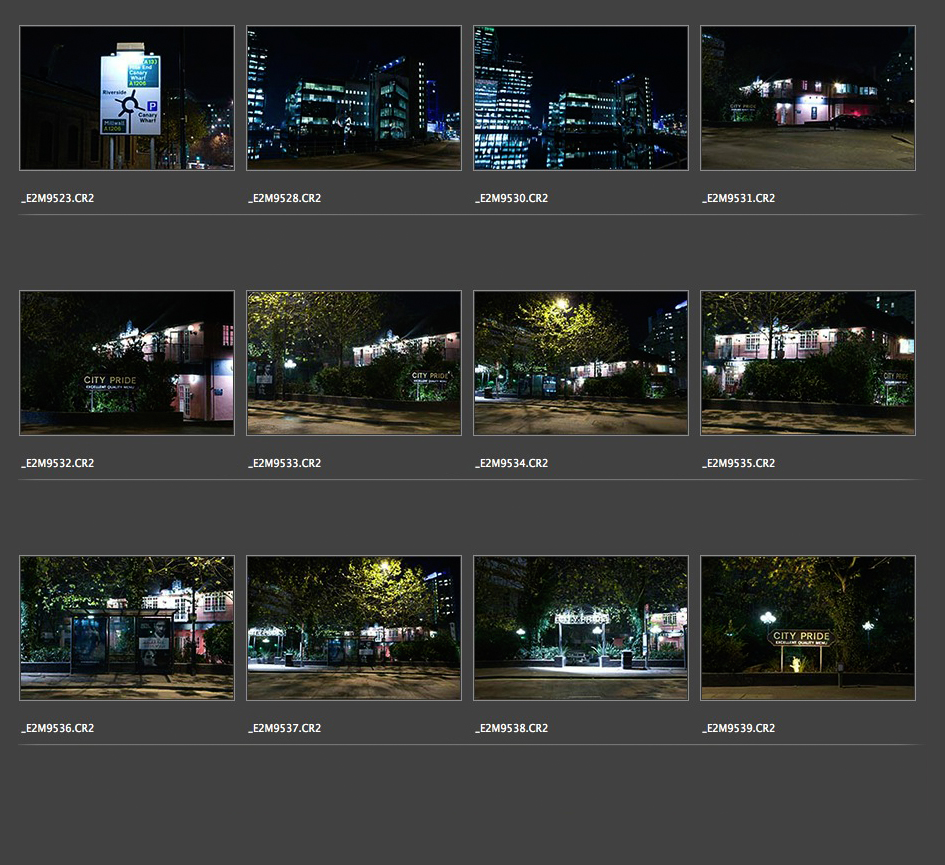Click the _E2M9531.CR2 car park photo
The width and height of the screenshot is (945, 865).
808,98
